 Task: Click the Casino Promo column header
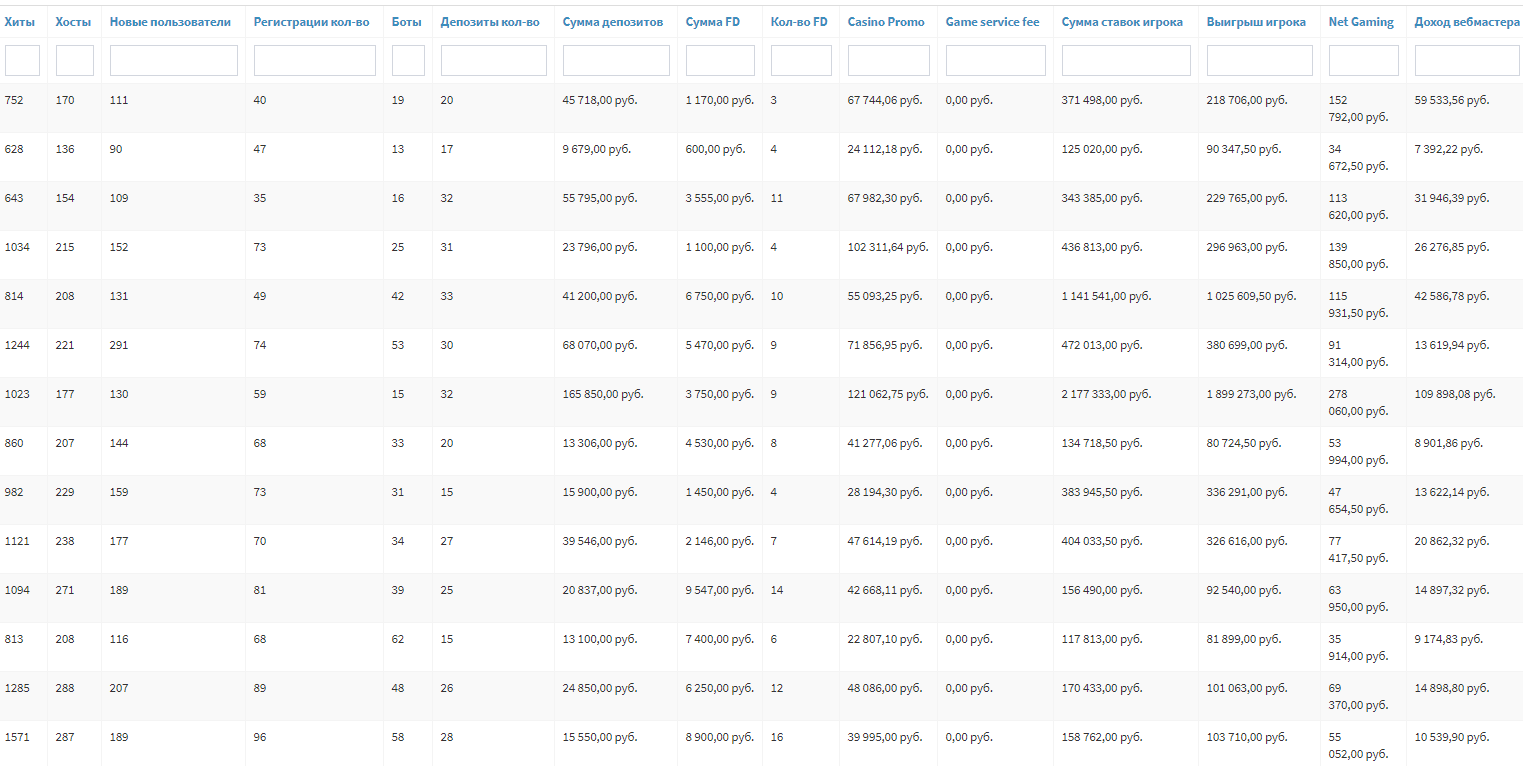point(886,22)
